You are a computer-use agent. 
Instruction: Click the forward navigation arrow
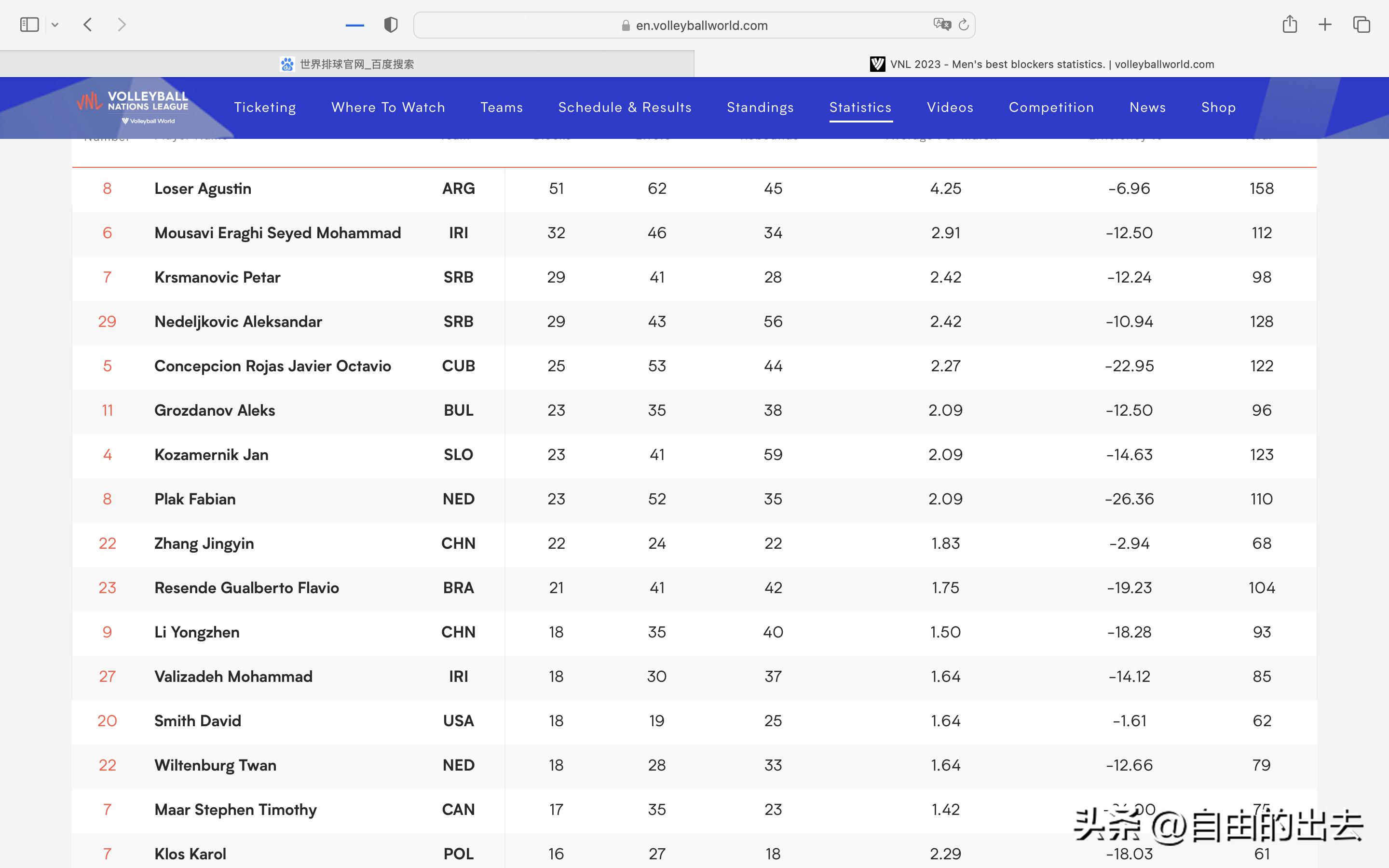(122, 25)
